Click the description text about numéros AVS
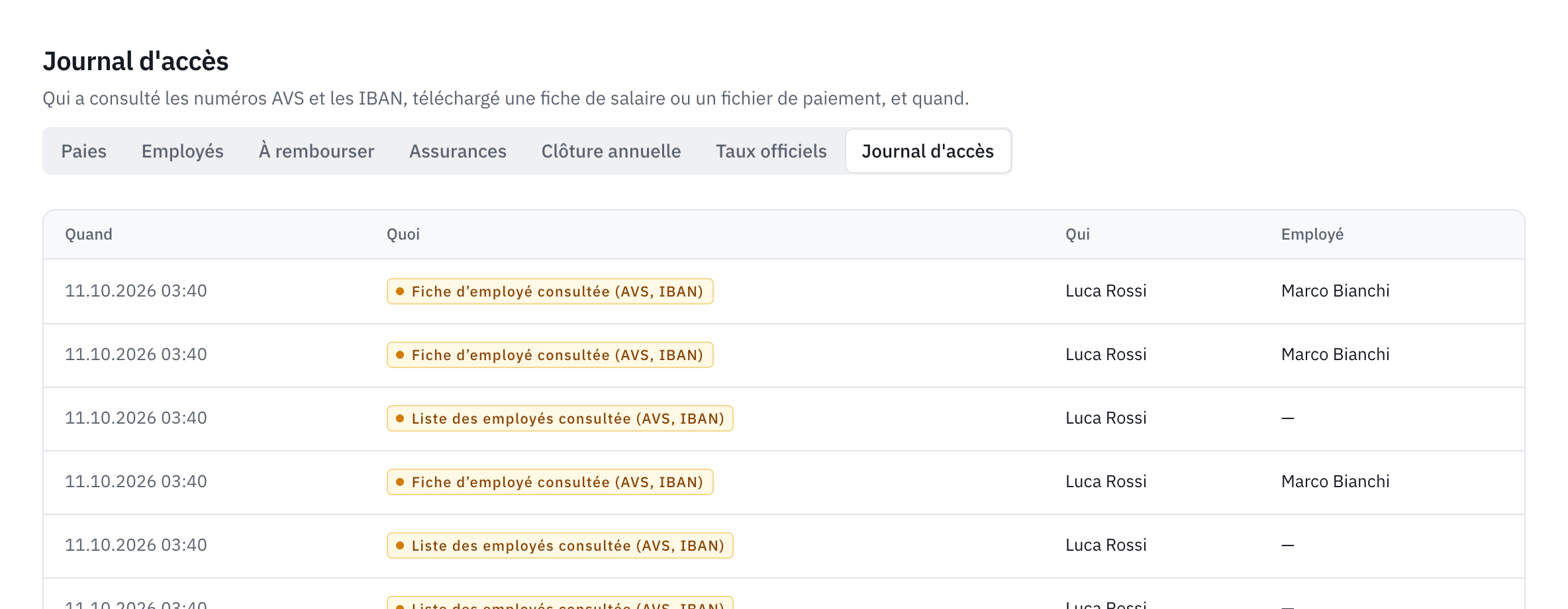 coord(505,99)
